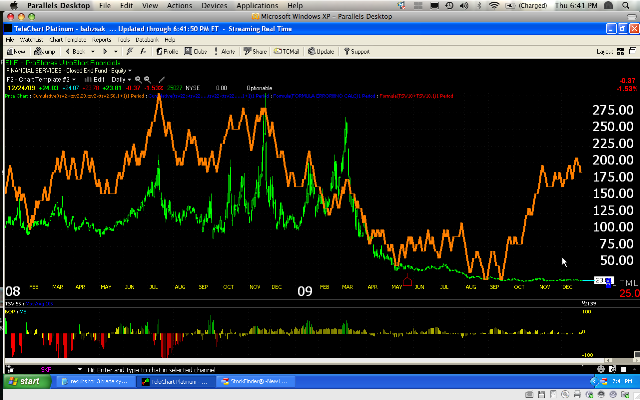
Task: Open the Back history dropdown arrow
Action: 93,51
